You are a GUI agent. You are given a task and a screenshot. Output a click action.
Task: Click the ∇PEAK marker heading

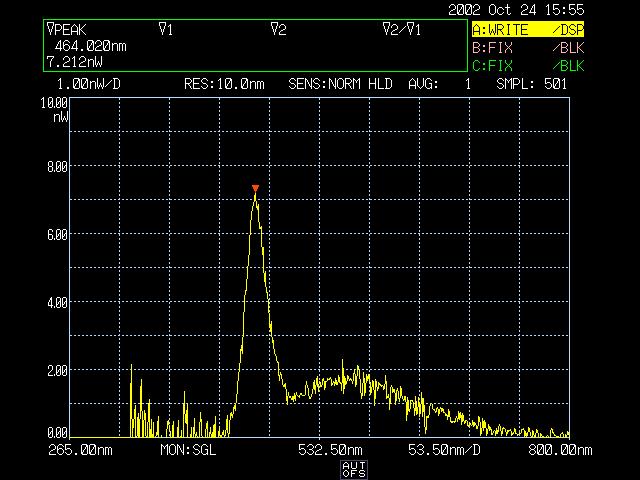point(67,30)
